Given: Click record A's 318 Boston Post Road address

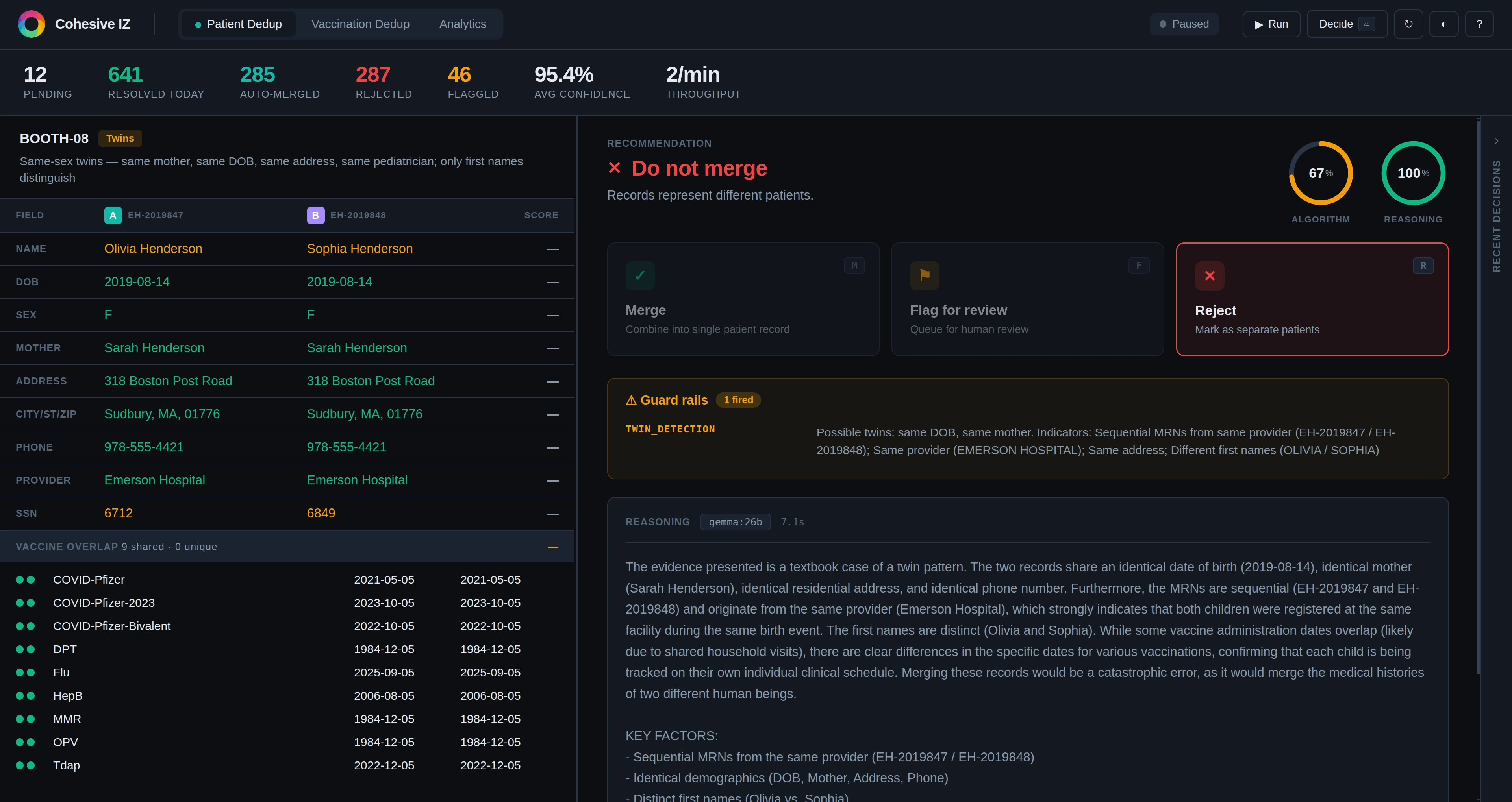Looking at the screenshot, I should coord(169,381).
